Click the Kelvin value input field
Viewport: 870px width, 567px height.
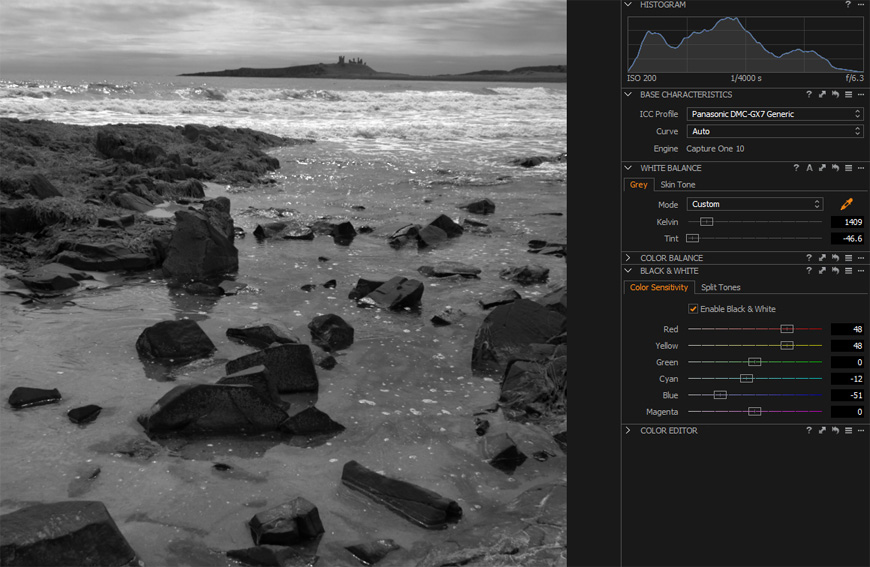tap(847, 222)
